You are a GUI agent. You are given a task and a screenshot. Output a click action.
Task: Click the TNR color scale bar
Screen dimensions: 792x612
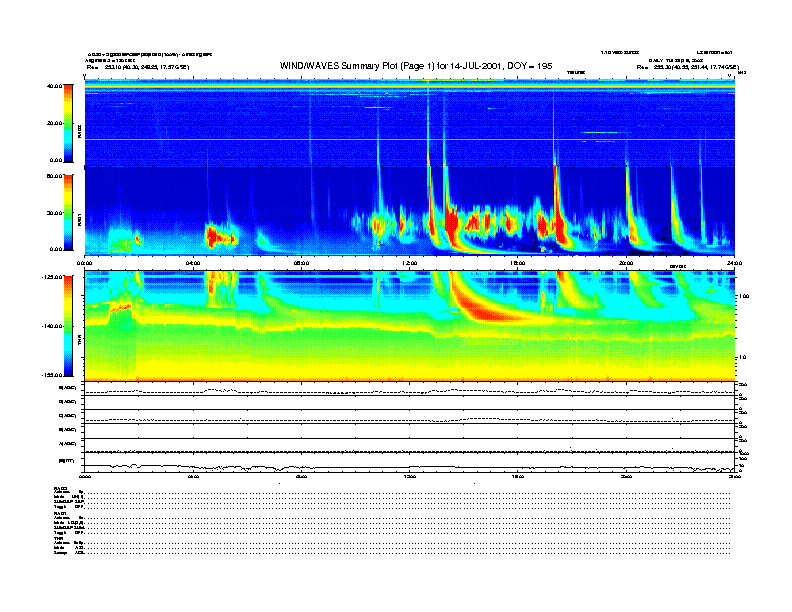[68, 326]
